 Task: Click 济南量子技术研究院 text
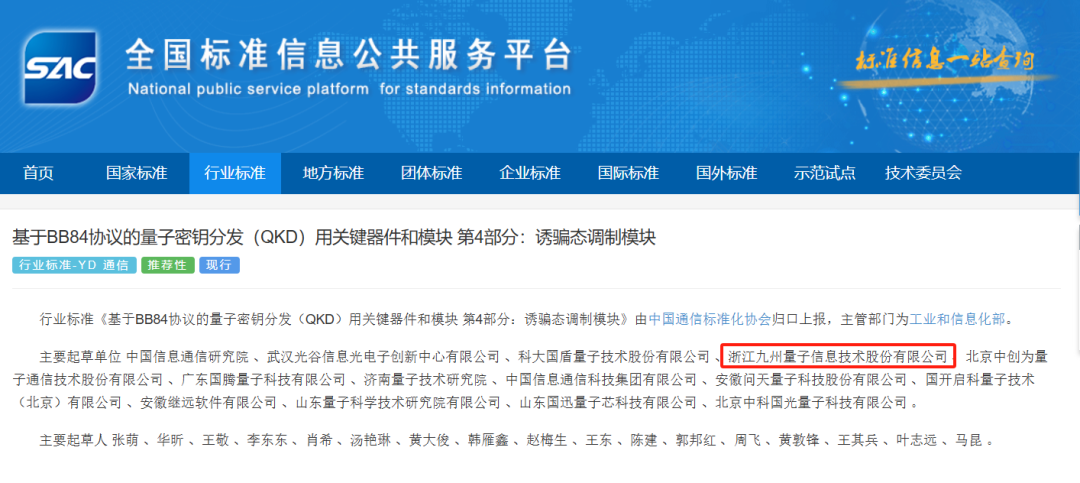[x=425, y=380]
